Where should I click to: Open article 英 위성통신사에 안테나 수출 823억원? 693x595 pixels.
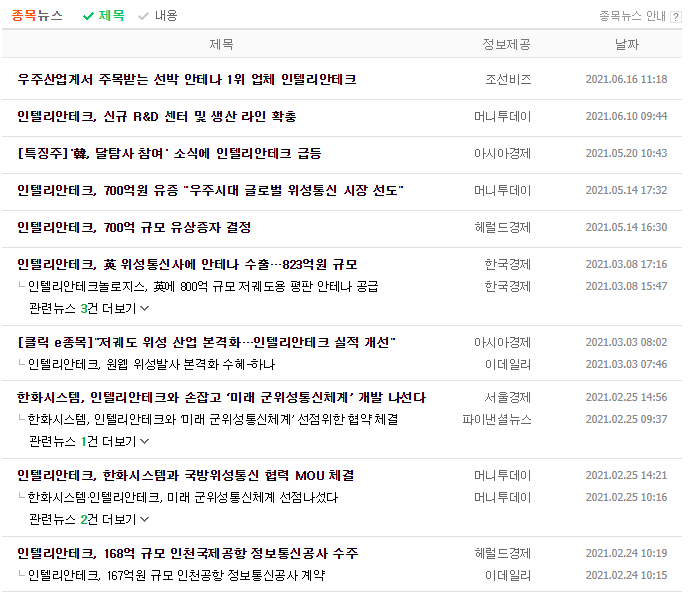187,264
